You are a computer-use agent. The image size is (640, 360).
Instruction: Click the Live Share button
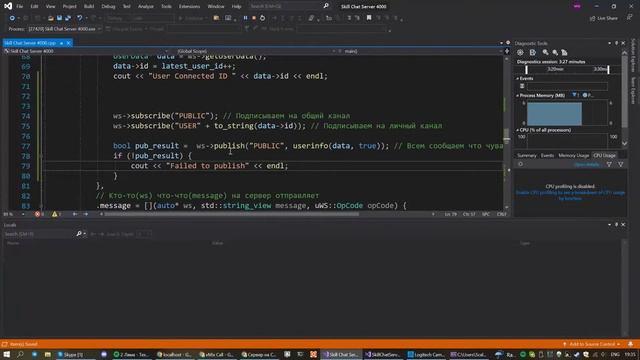(x=604, y=18)
